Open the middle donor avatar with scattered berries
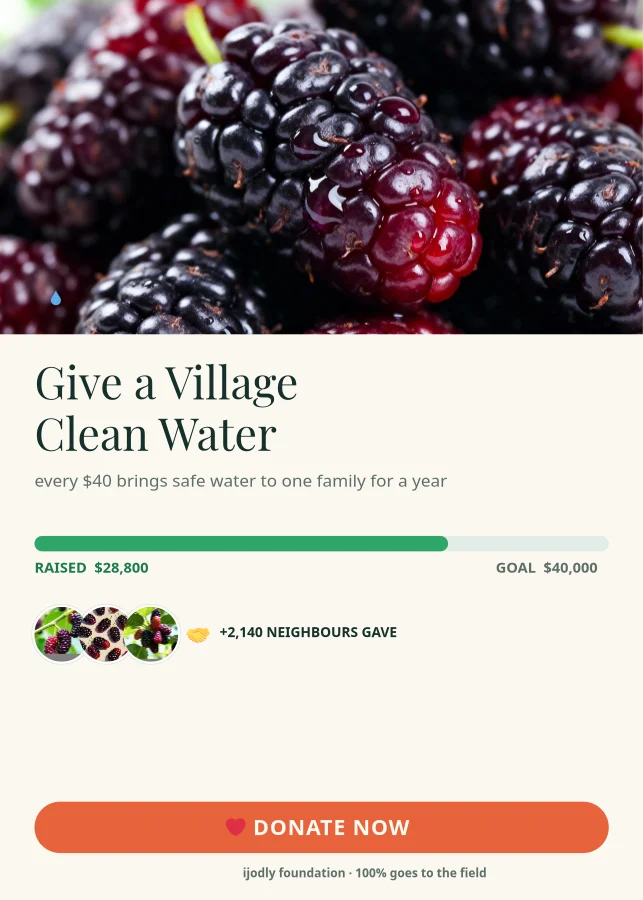The width and height of the screenshot is (643, 900). (x=105, y=634)
